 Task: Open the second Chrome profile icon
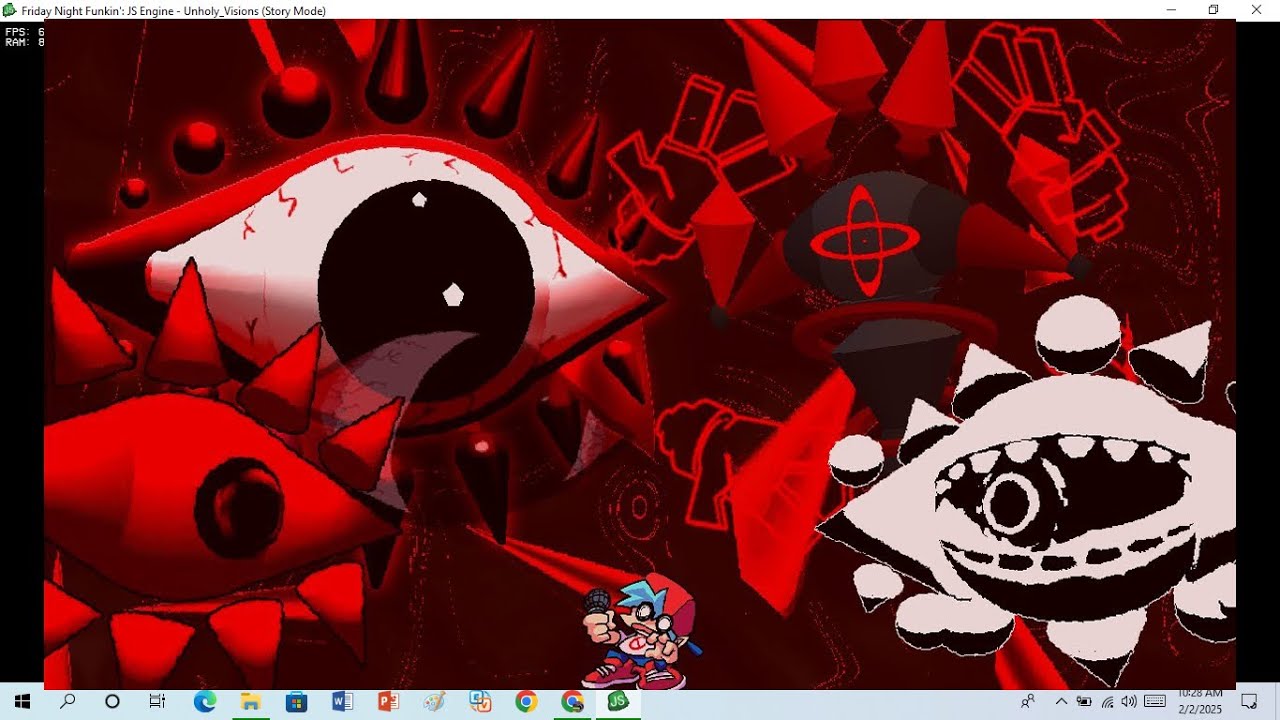click(x=572, y=702)
